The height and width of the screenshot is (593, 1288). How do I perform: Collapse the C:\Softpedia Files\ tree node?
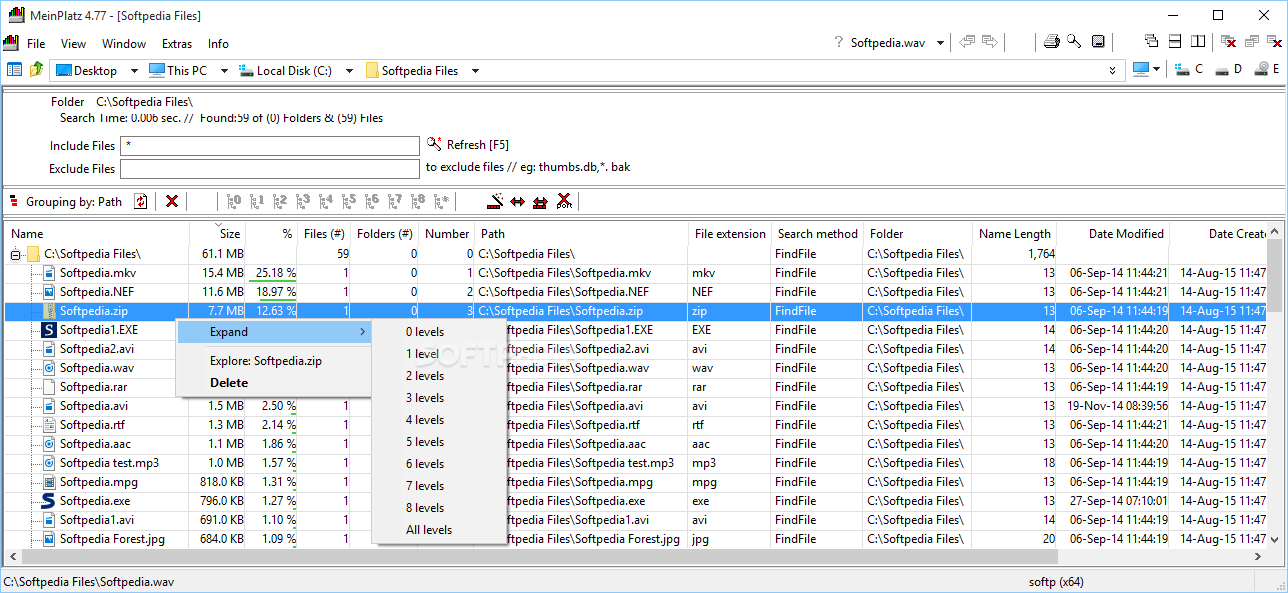coord(15,254)
